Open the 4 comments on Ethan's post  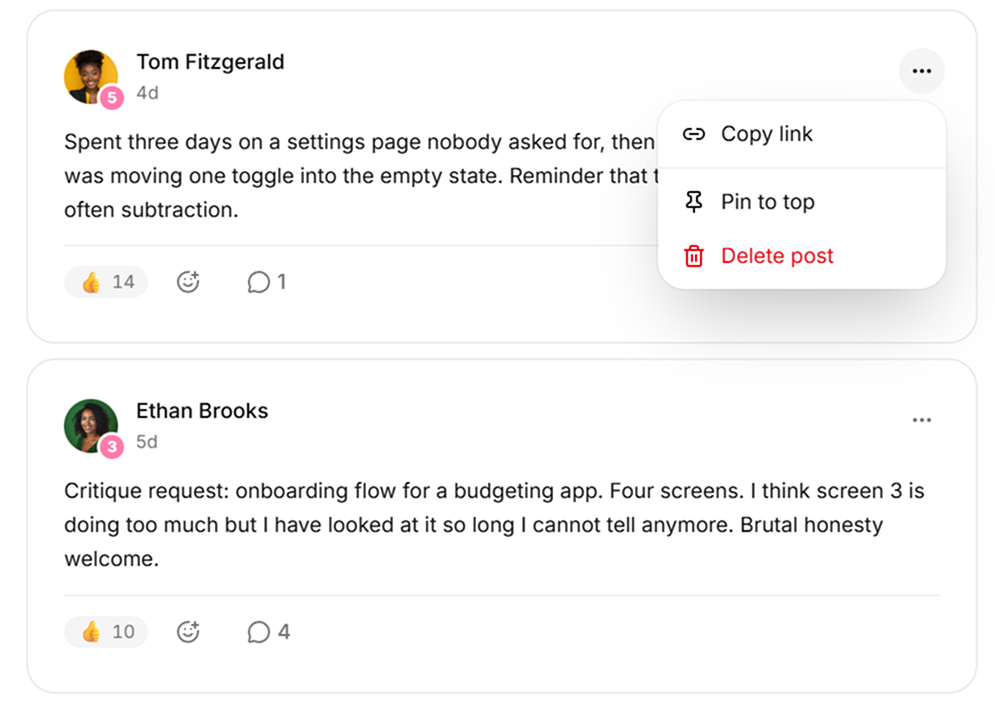(268, 632)
